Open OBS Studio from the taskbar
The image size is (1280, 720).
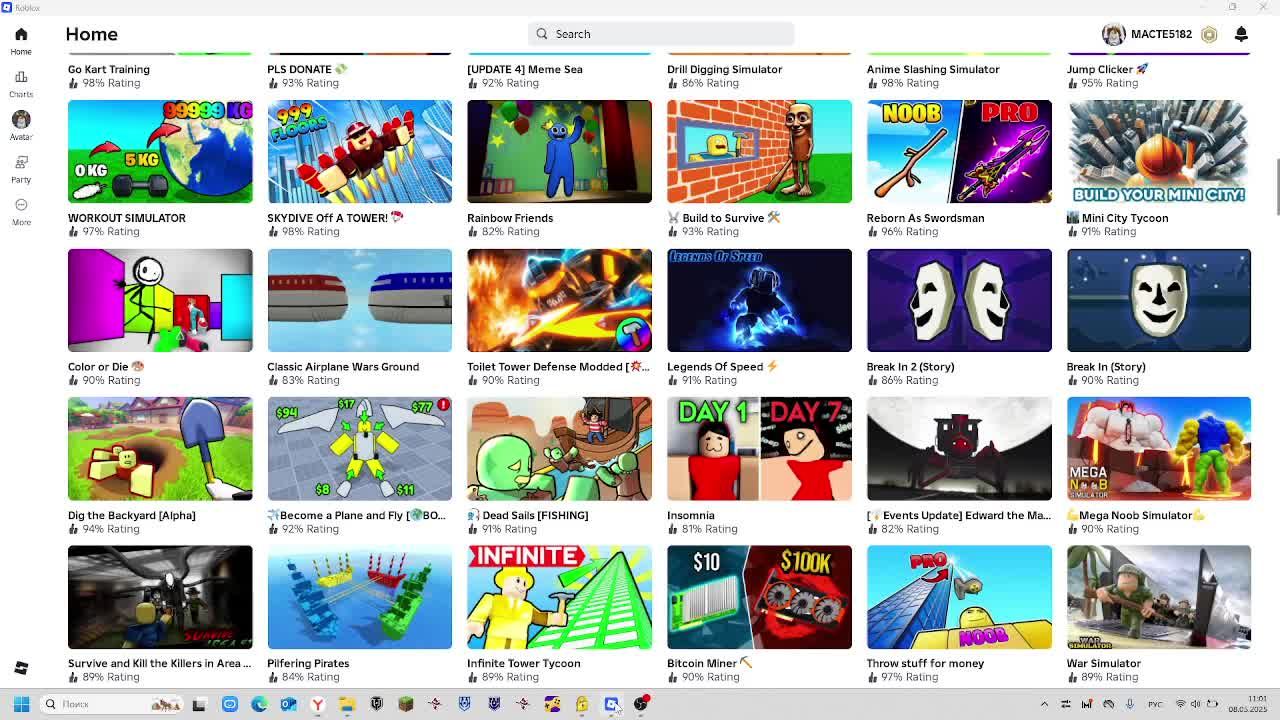pyautogui.click(x=641, y=704)
